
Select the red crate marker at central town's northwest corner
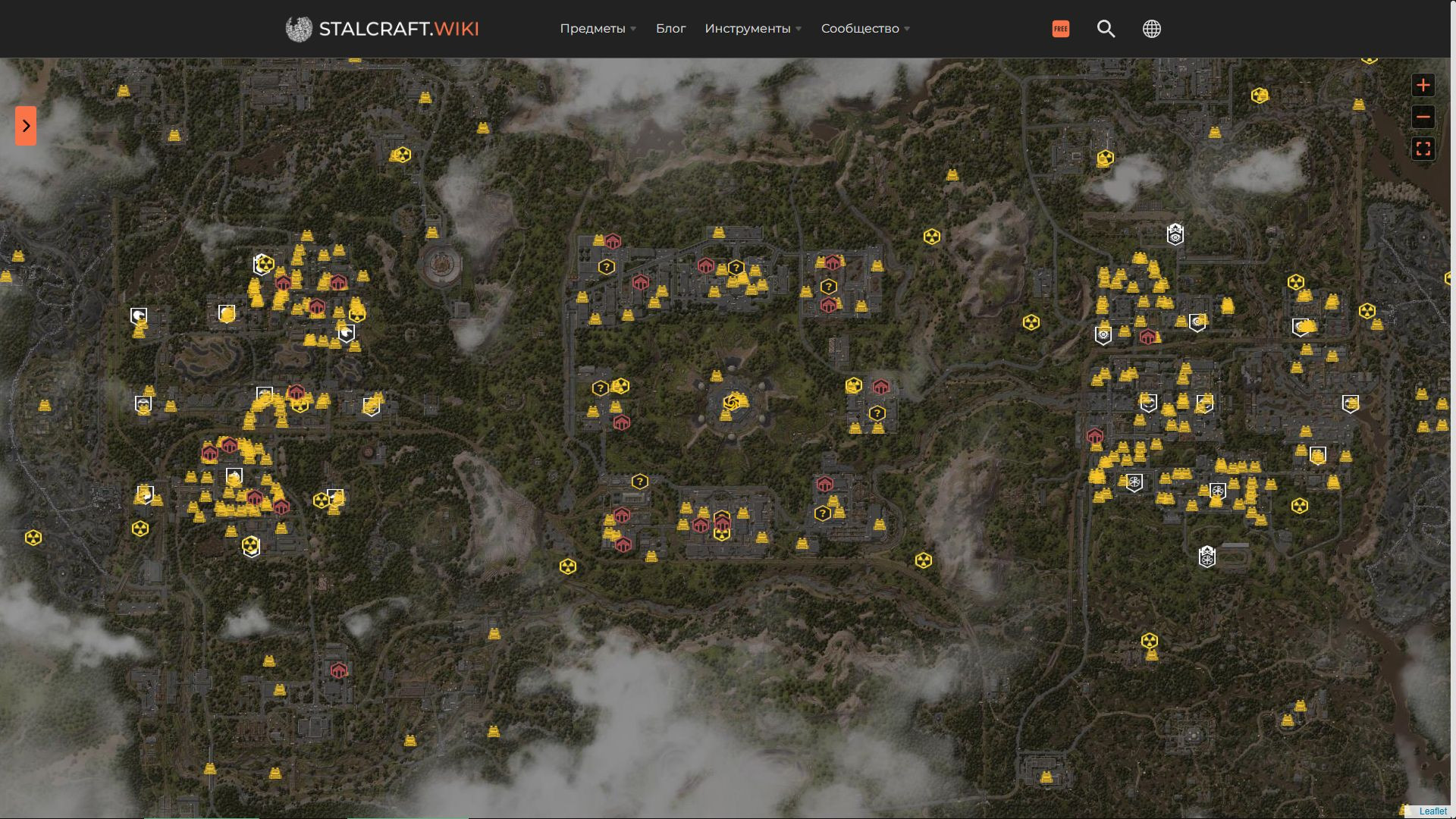613,242
